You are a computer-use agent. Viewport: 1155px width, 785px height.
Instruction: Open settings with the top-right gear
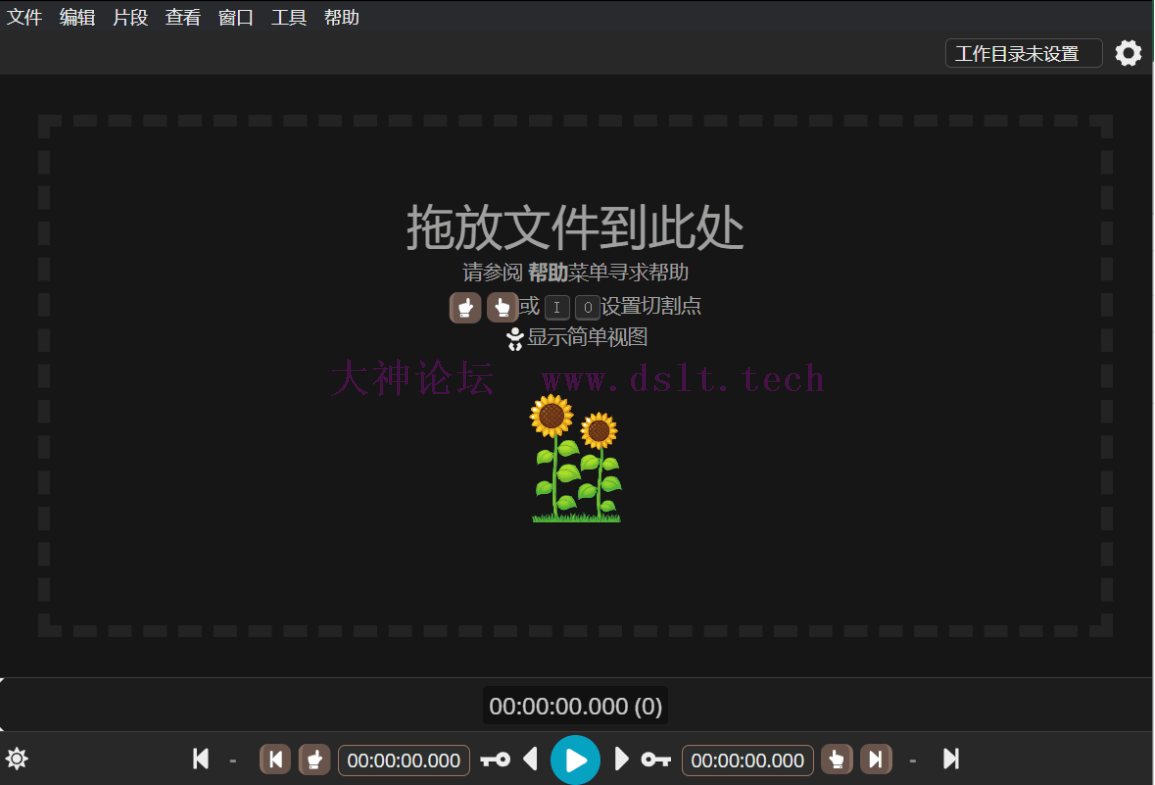(x=1128, y=53)
